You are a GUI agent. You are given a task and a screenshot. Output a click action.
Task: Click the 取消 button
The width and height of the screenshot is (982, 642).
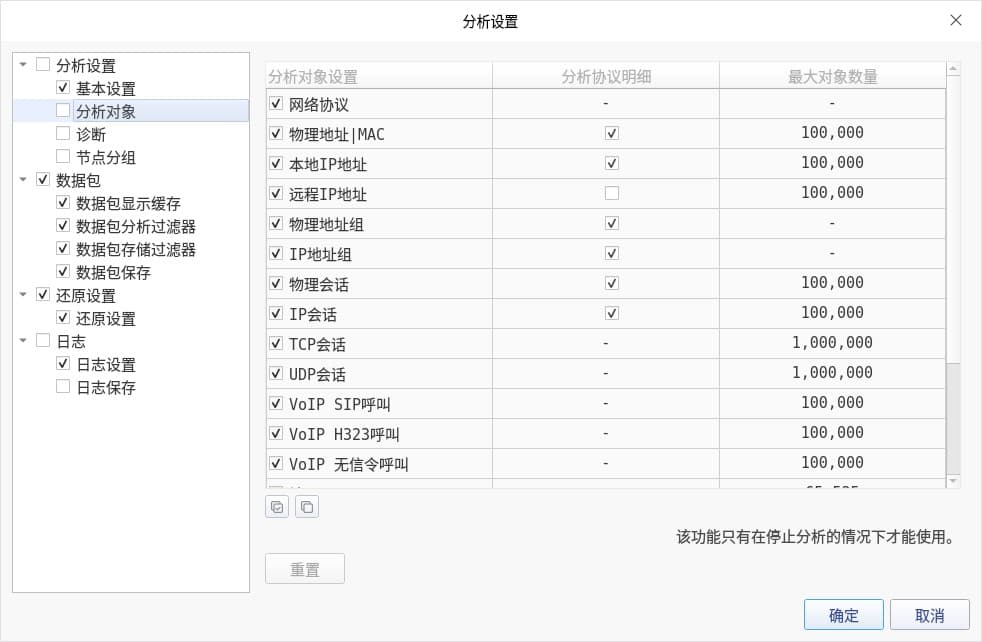[929, 615]
